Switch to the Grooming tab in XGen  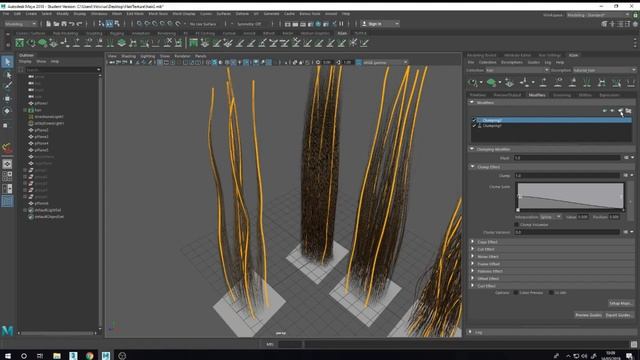click(x=562, y=95)
